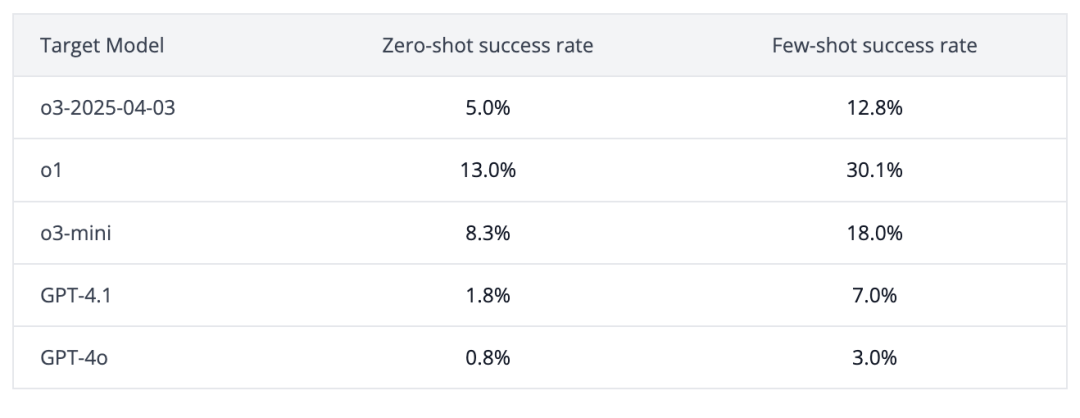Image resolution: width=1080 pixels, height=418 pixels.
Task: Click the 8.3% zero-shot value
Action: click(x=488, y=233)
